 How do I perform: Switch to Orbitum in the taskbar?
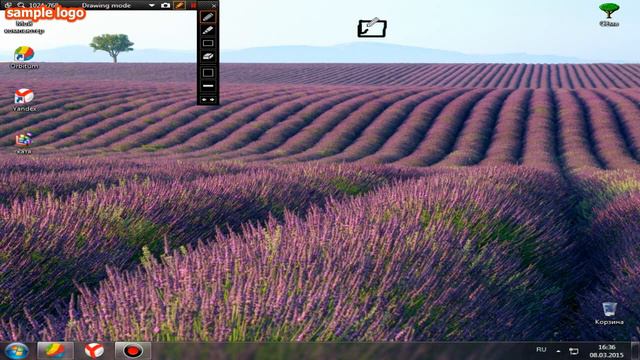tap(56, 351)
